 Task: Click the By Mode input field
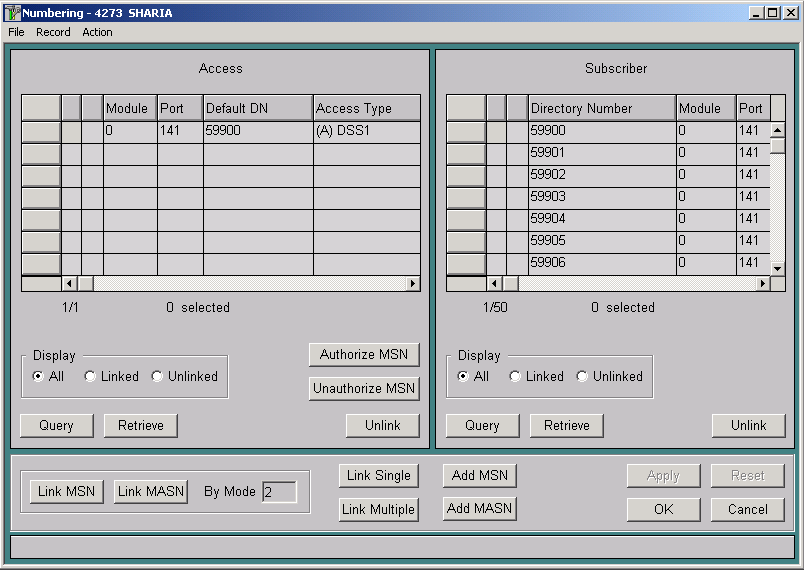tap(279, 492)
